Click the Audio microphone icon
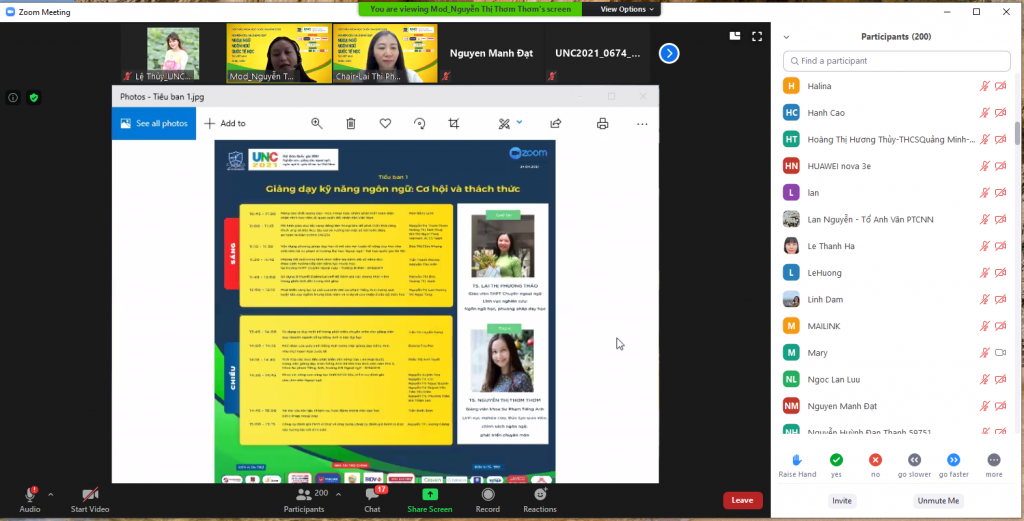 coord(29,494)
